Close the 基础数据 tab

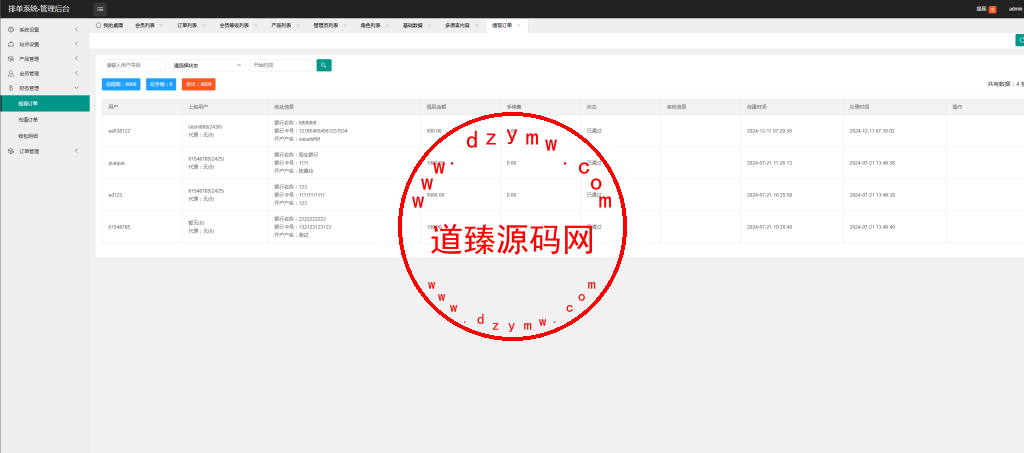coord(428,25)
